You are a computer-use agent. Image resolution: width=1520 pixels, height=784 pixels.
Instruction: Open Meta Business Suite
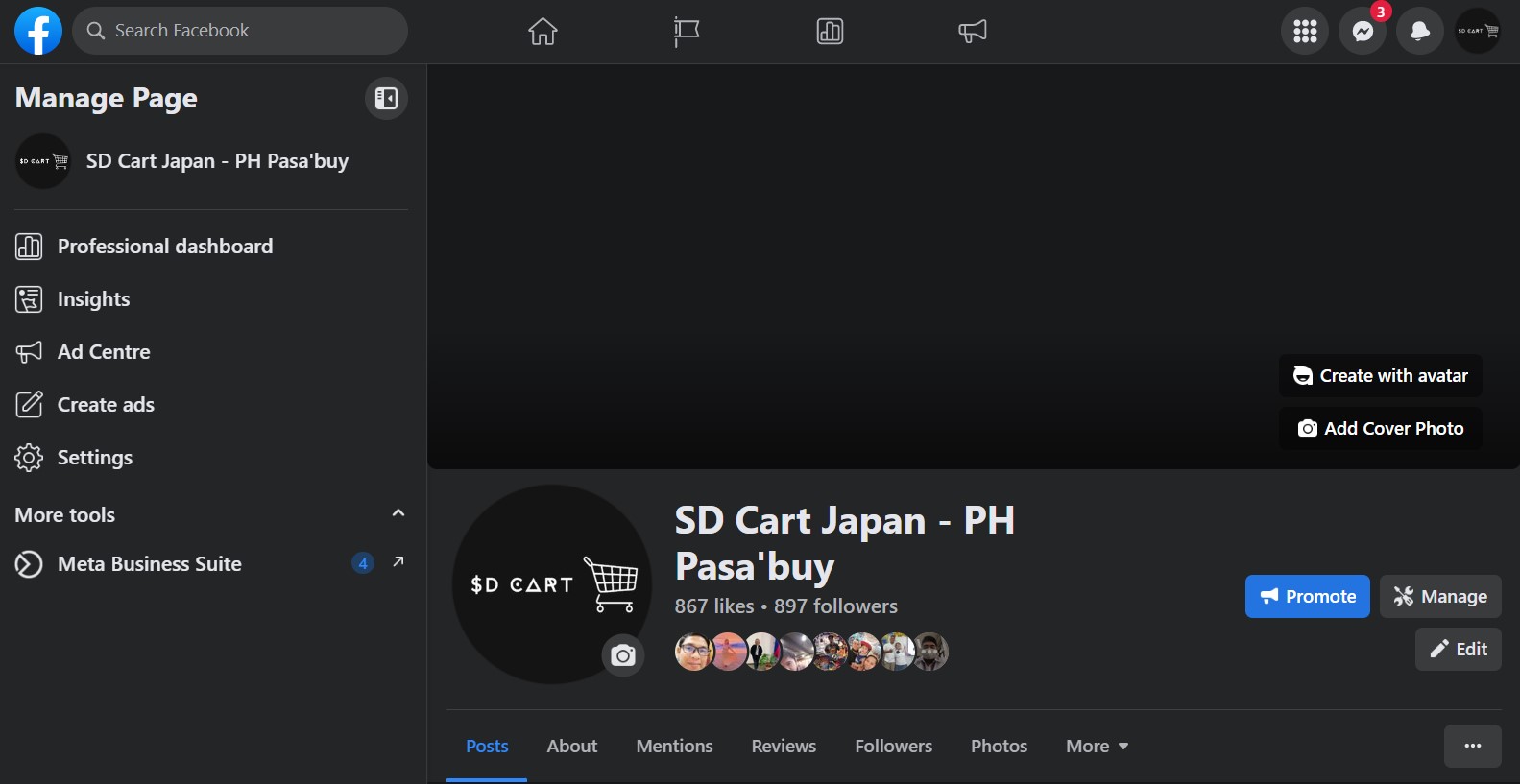211,564
